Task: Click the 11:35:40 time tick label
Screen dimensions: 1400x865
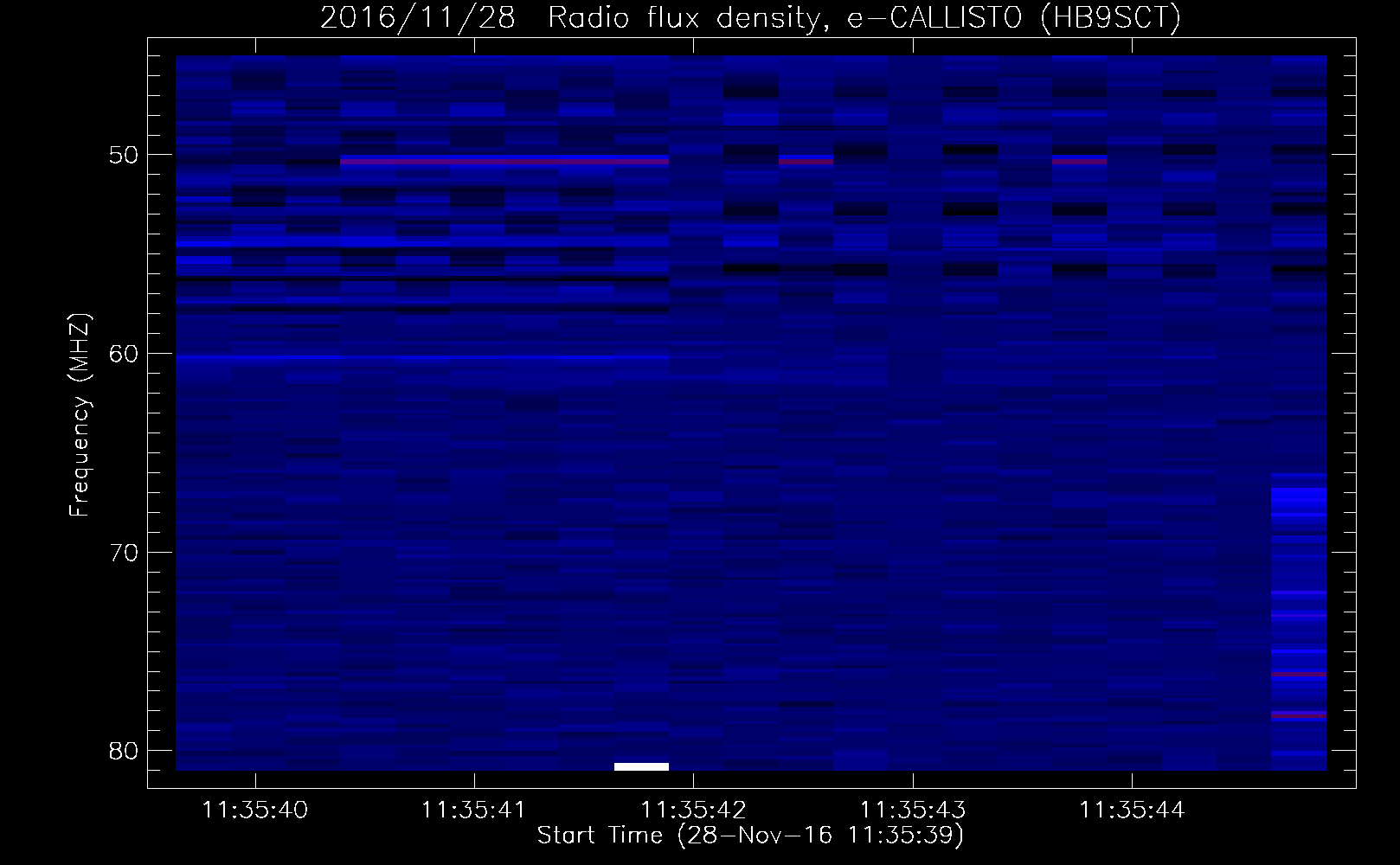Action: [x=254, y=811]
